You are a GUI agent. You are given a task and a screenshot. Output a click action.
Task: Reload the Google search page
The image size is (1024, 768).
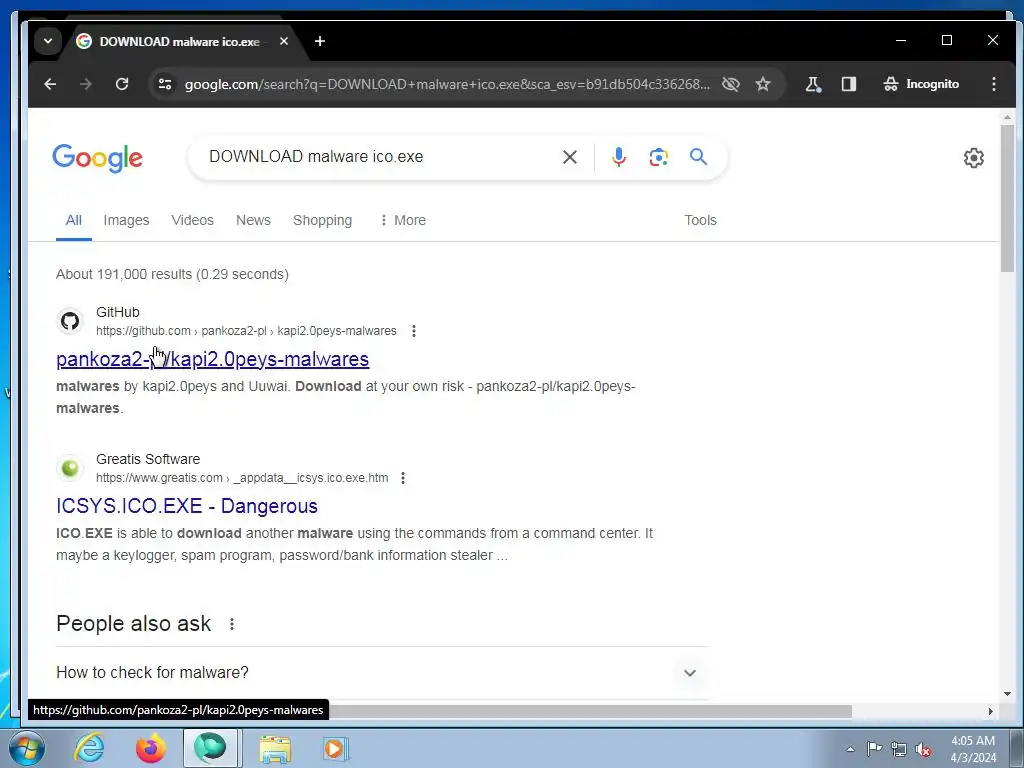click(121, 84)
